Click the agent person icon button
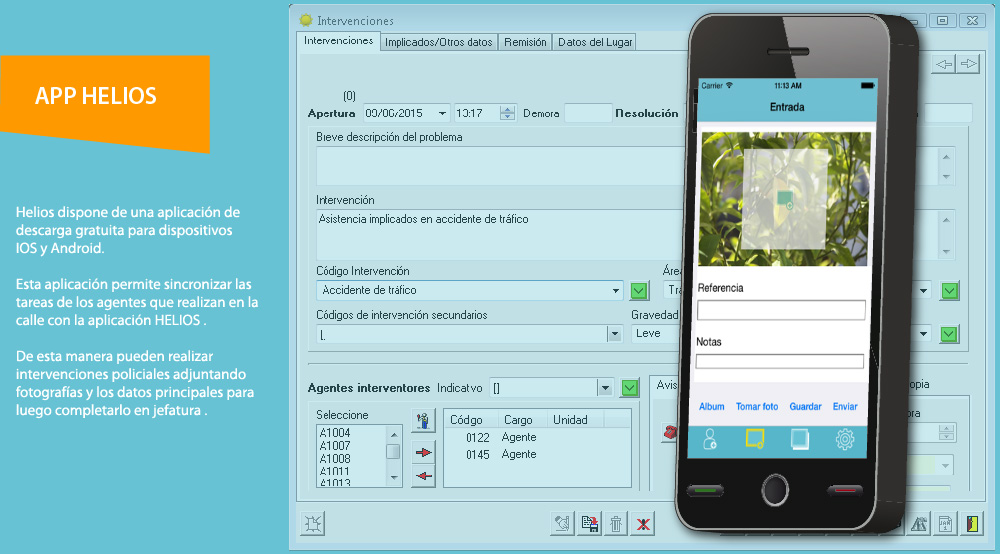 (x=423, y=420)
